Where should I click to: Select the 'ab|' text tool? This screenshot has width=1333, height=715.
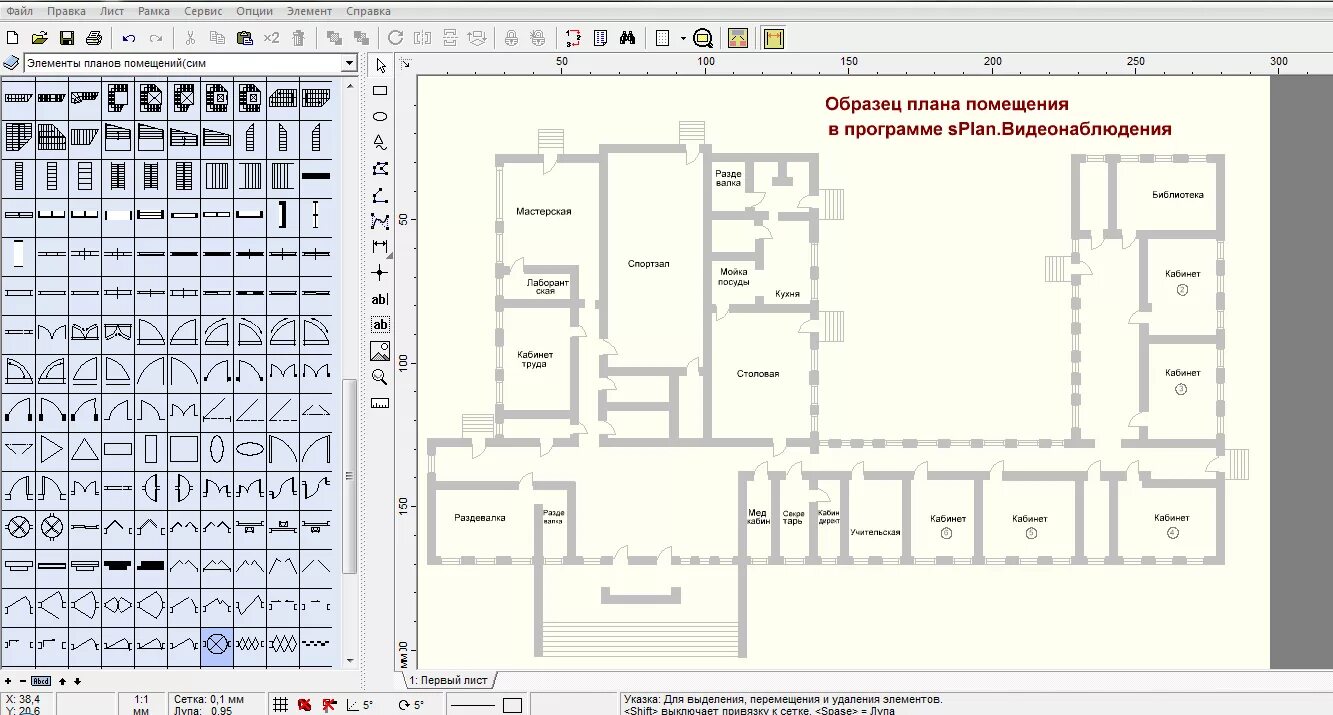click(380, 299)
